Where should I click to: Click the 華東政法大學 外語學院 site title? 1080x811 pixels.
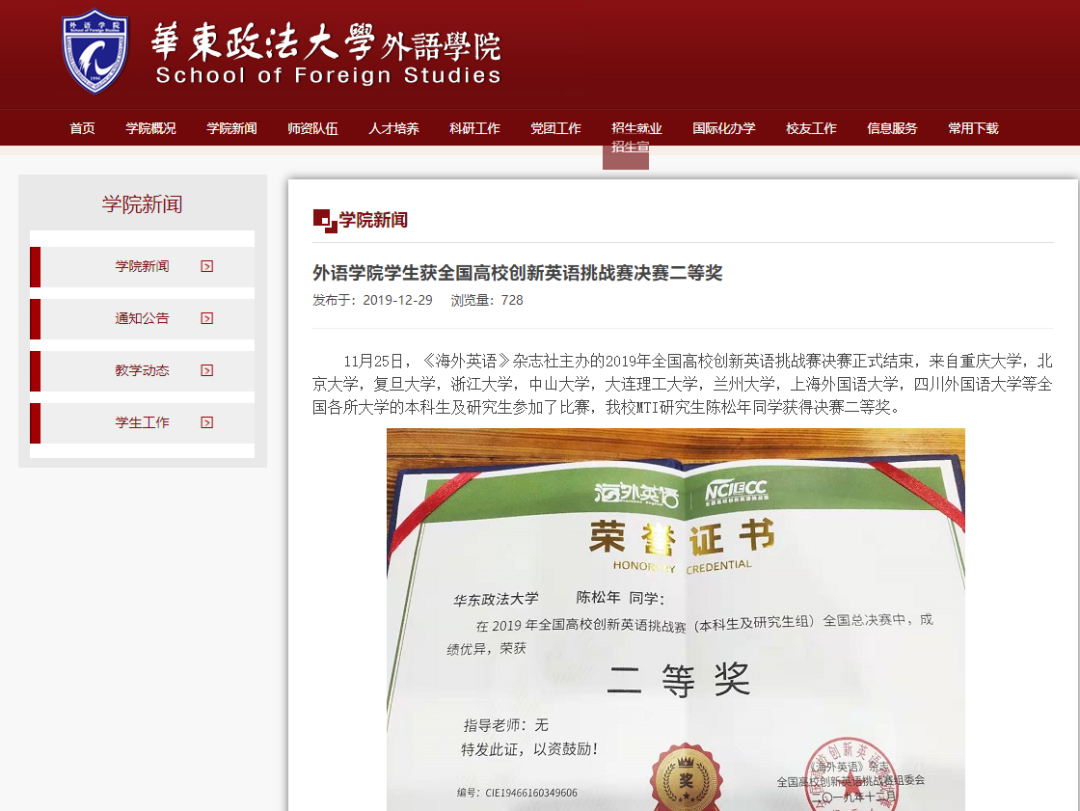pos(326,42)
